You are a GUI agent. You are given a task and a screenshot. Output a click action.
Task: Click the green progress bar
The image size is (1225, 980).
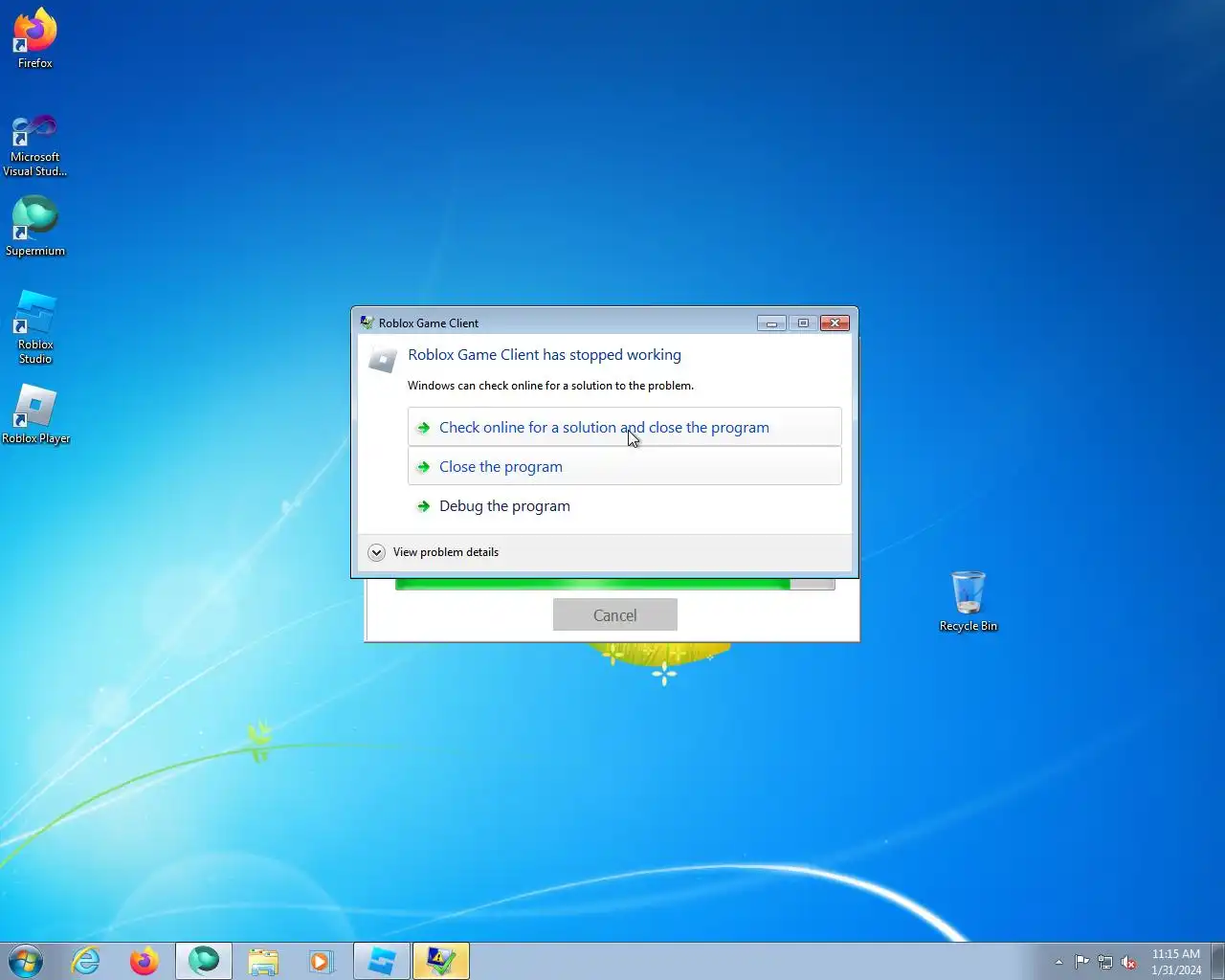pyautogui.click(x=614, y=584)
